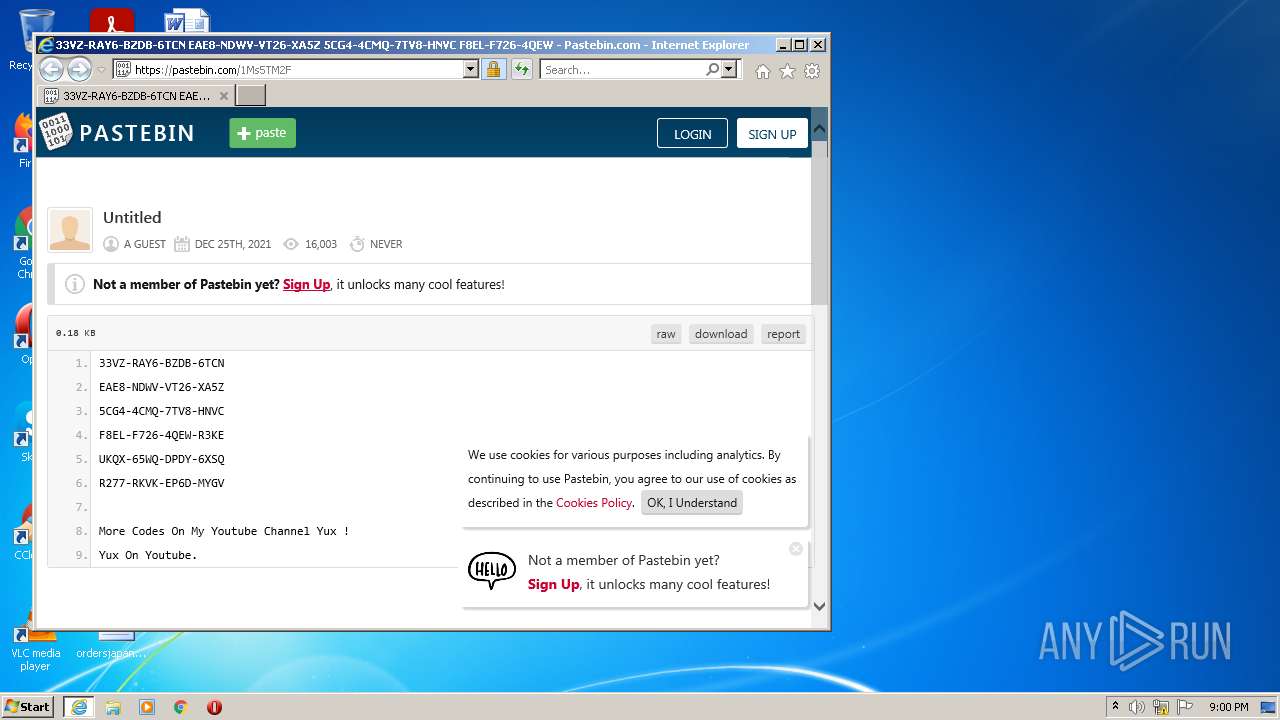Screen dimensions: 1280x720
Task: Select code line EAE8-NDWV-VT26-XA5Z
Action: [161, 387]
